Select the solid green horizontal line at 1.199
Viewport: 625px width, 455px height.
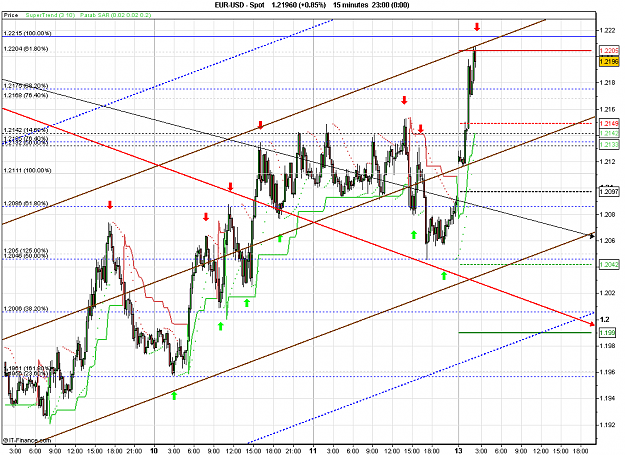[525, 332]
